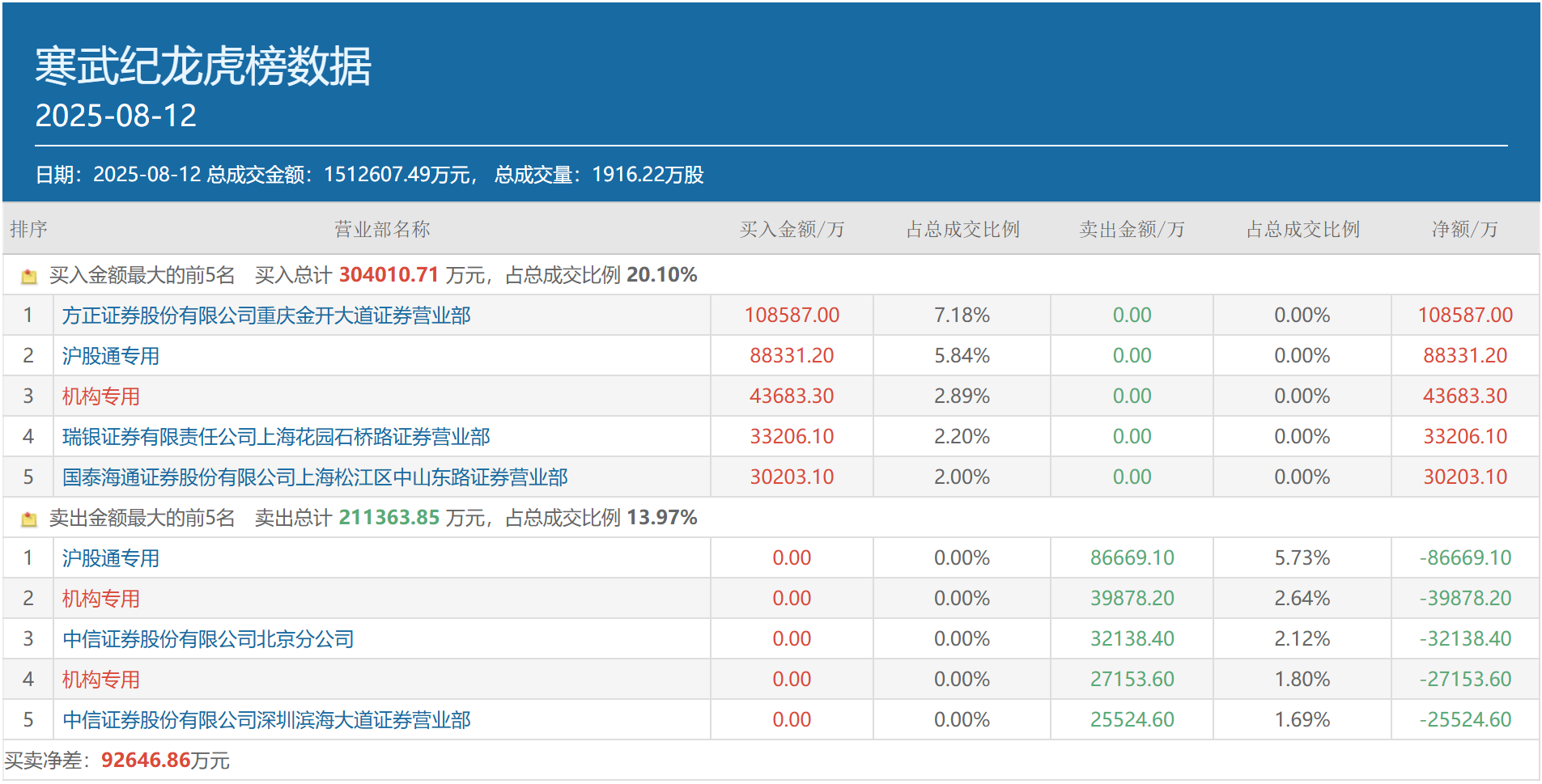This screenshot has height=784, width=1542.
Task: Open 国泰海通证券上海松江区中山东路营业部 link
Action: coord(315,477)
